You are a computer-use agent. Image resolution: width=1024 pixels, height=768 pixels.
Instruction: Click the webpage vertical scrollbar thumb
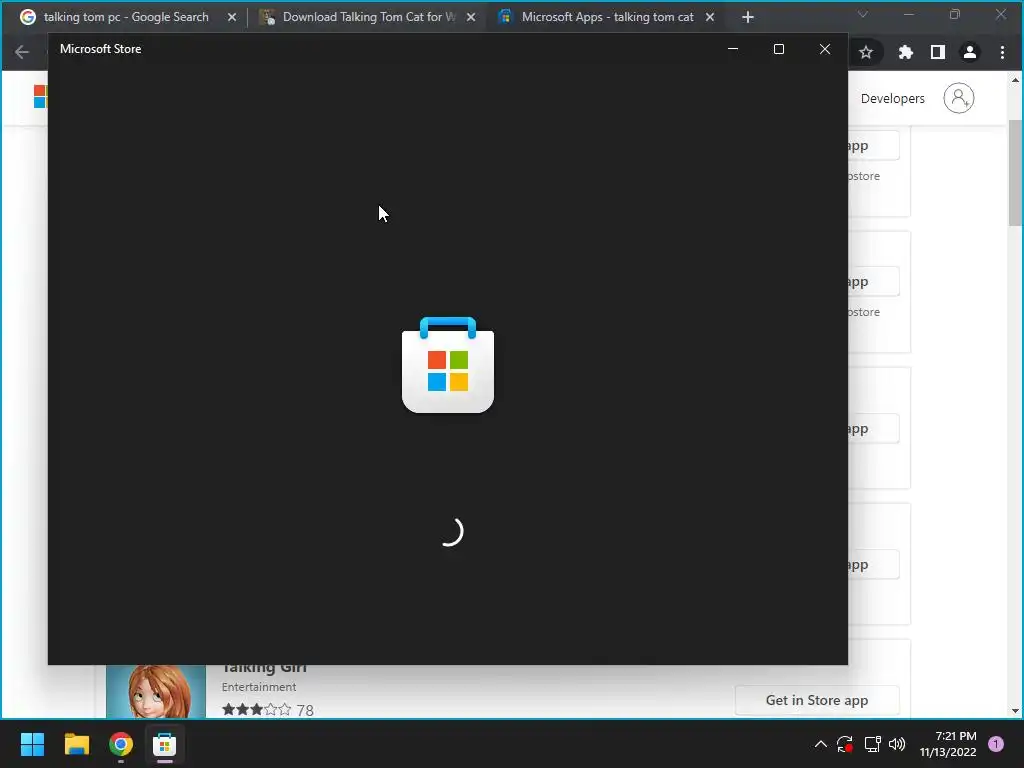click(1016, 173)
